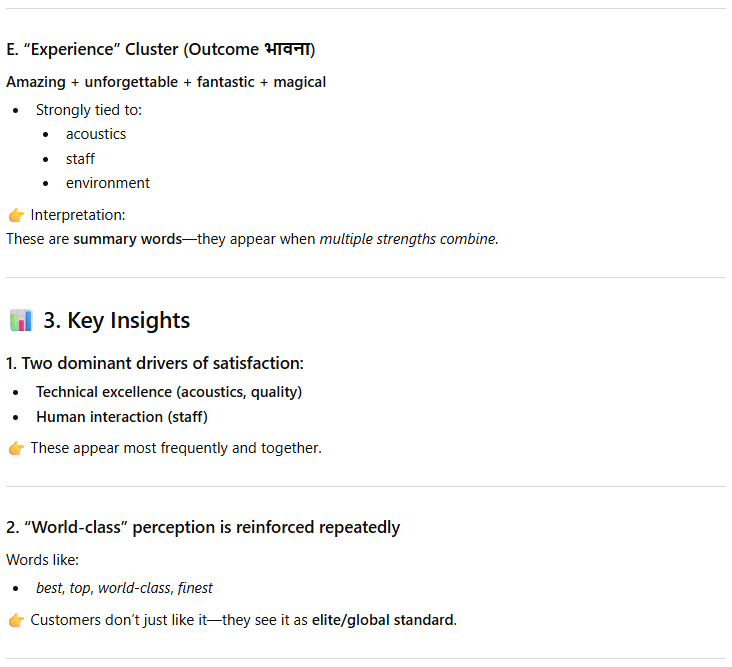The image size is (732, 667).
Task: Click italic 'best, top, world-class, finest' bullet
Action: tap(124, 588)
